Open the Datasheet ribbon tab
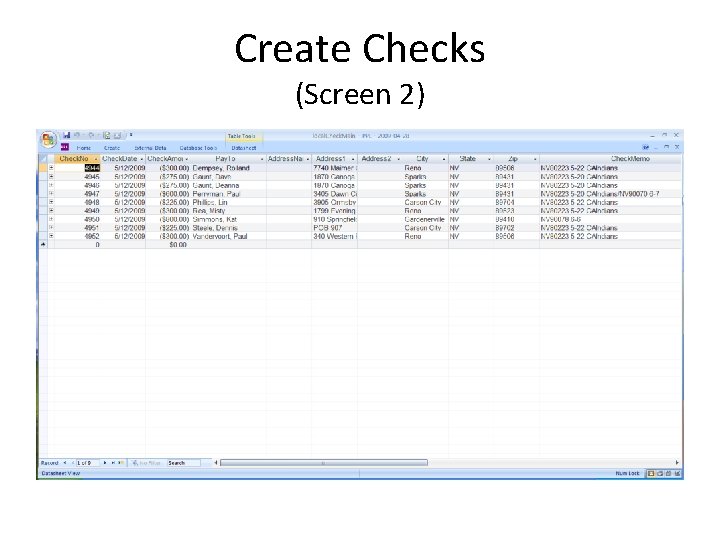The width and height of the screenshot is (720, 540). click(x=244, y=148)
